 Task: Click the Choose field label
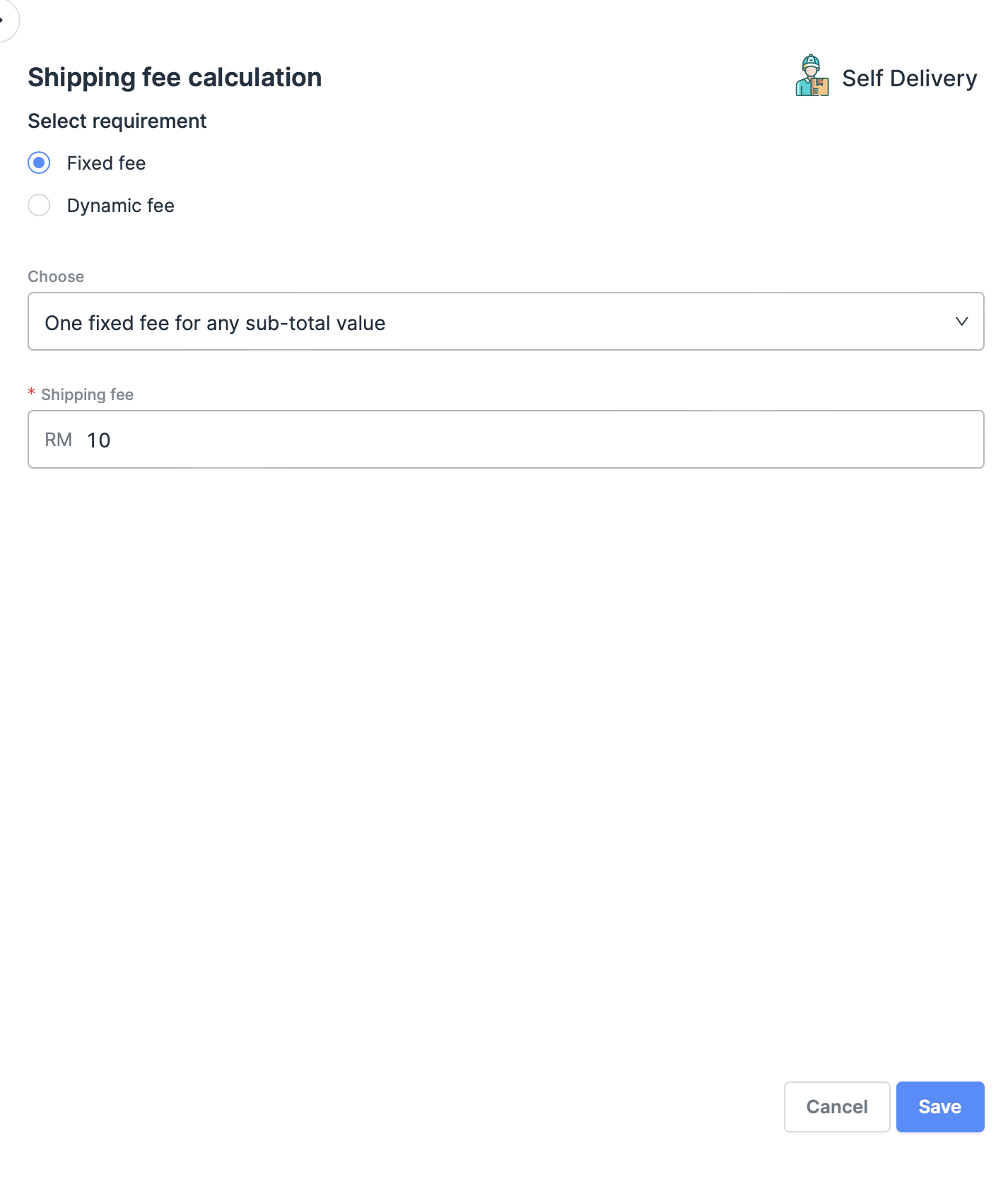click(x=56, y=276)
